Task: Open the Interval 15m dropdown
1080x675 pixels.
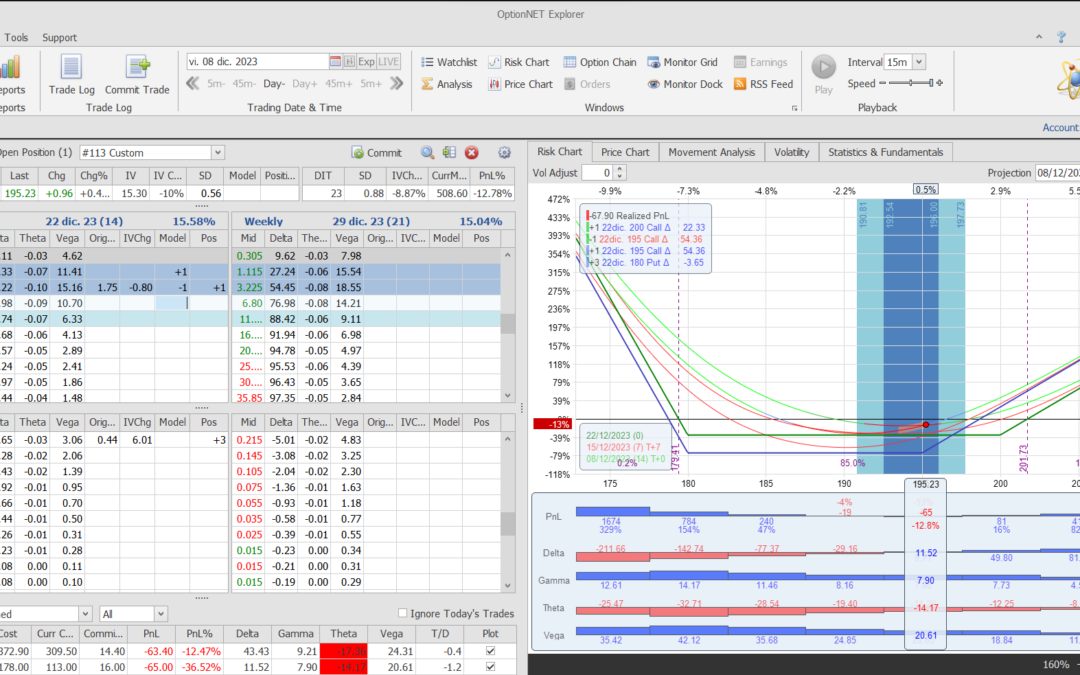Action: [919, 62]
